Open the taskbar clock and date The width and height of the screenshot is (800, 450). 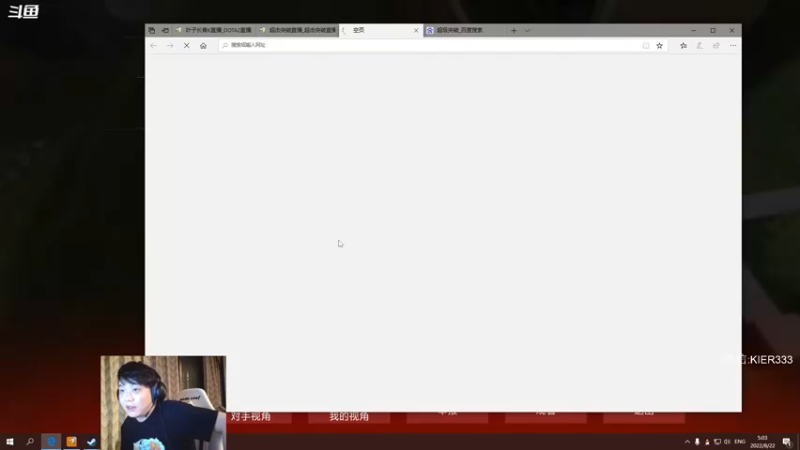[x=762, y=442]
